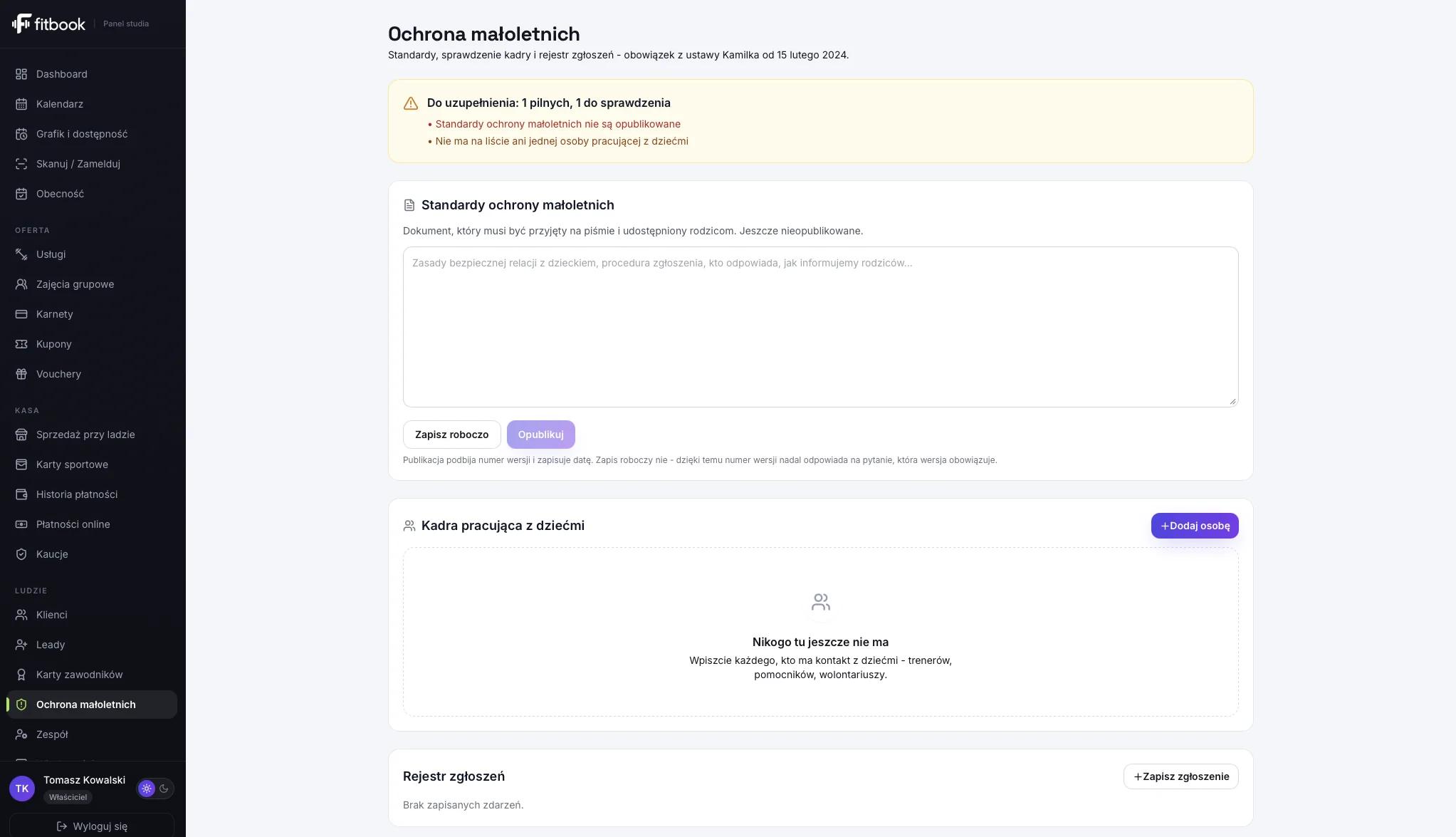Open Dashboard via its grid icon
The image size is (1456, 837).
point(21,74)
